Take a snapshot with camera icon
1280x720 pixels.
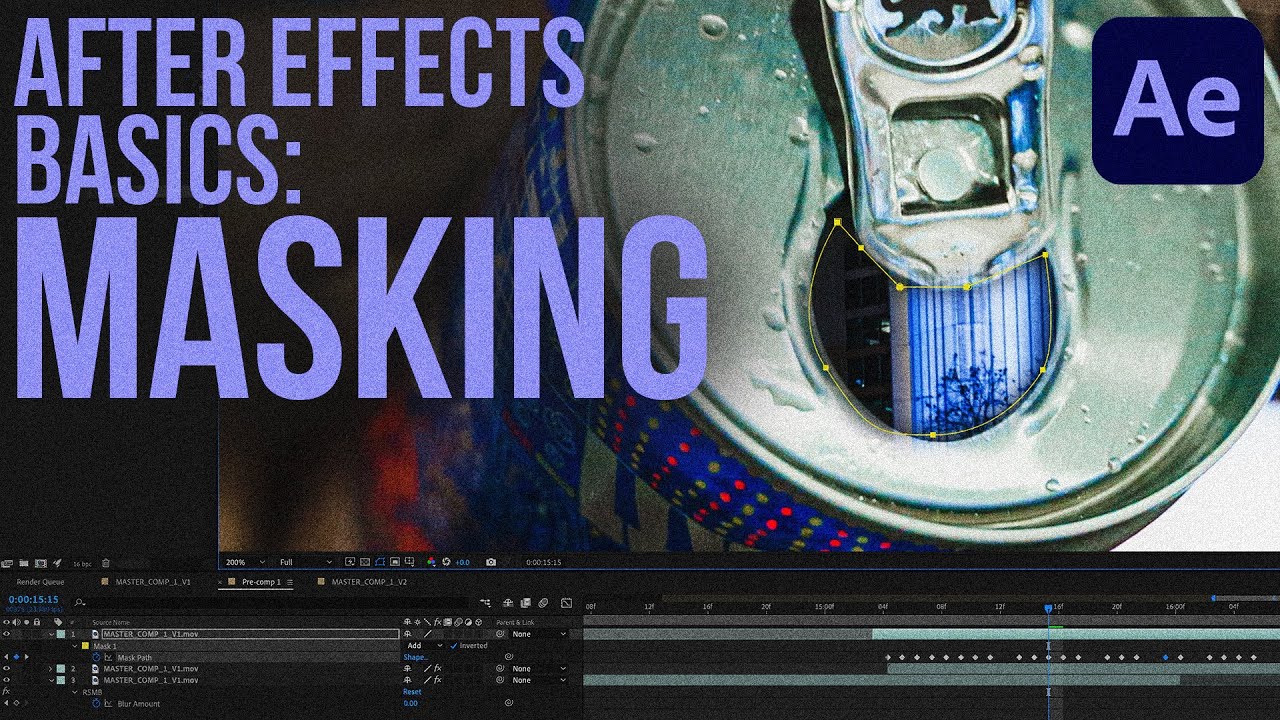coord(491,562)
